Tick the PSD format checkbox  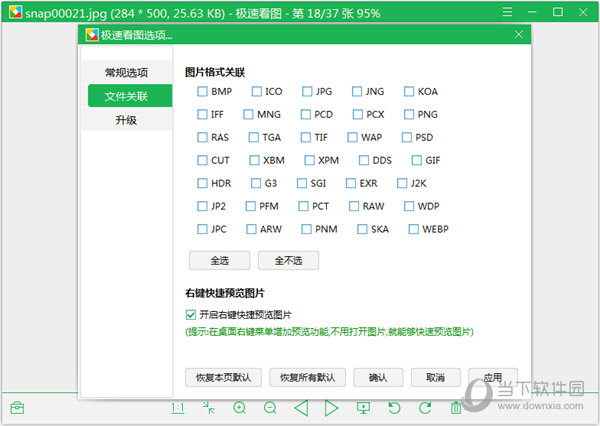(x=407, y=137)
